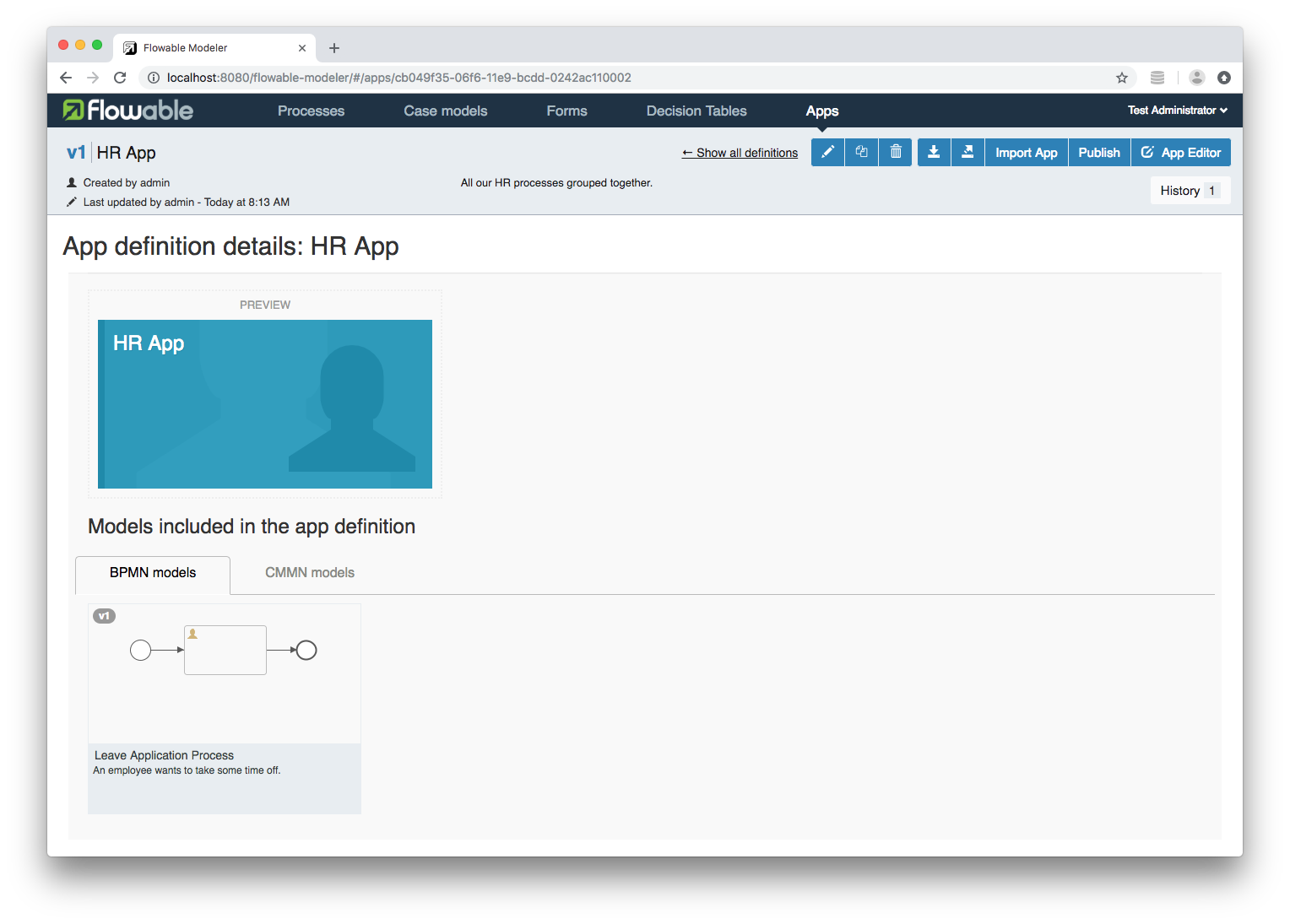The height and width of the screenshot is (924, 1290).
Task: Click the Import App button
Action: point(1026,153)
